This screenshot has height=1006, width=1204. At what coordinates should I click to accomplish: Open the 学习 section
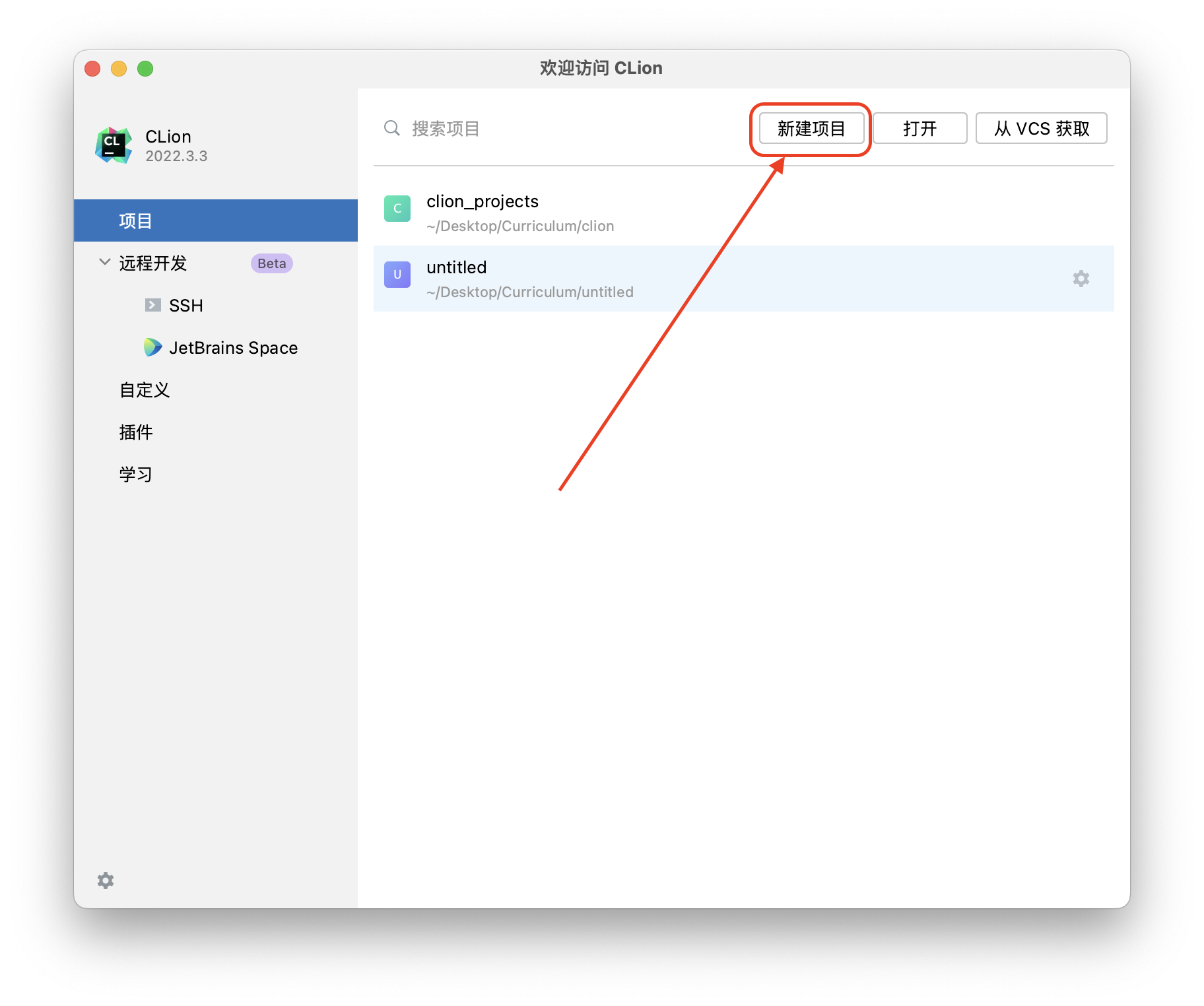pyautogui.click(x=135, y=474)
